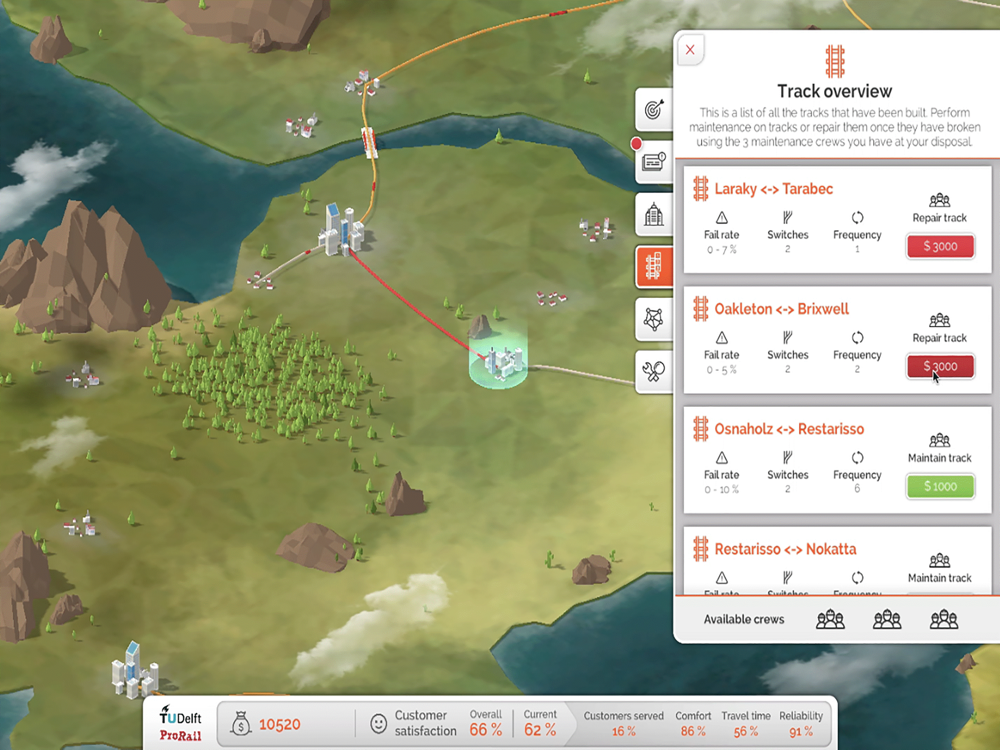
Task: Click the Fail rate 0 - 7 % value
Action: pyautogui.click(x=721, y=249)
